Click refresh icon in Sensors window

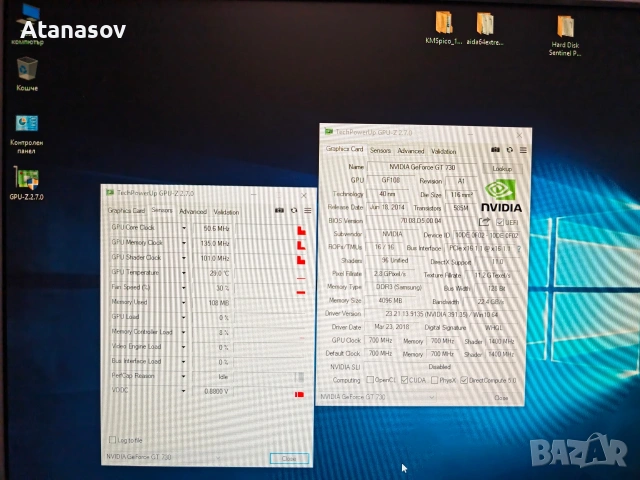[x=294, y=211]
